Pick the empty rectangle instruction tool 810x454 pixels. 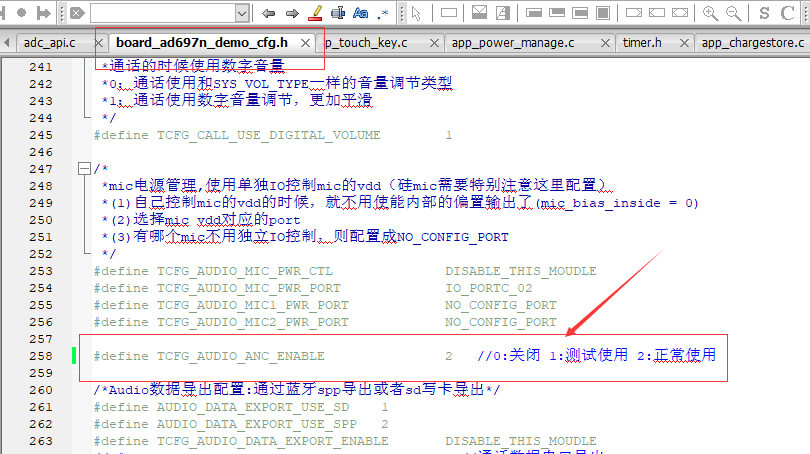click(x=449, y=13)
